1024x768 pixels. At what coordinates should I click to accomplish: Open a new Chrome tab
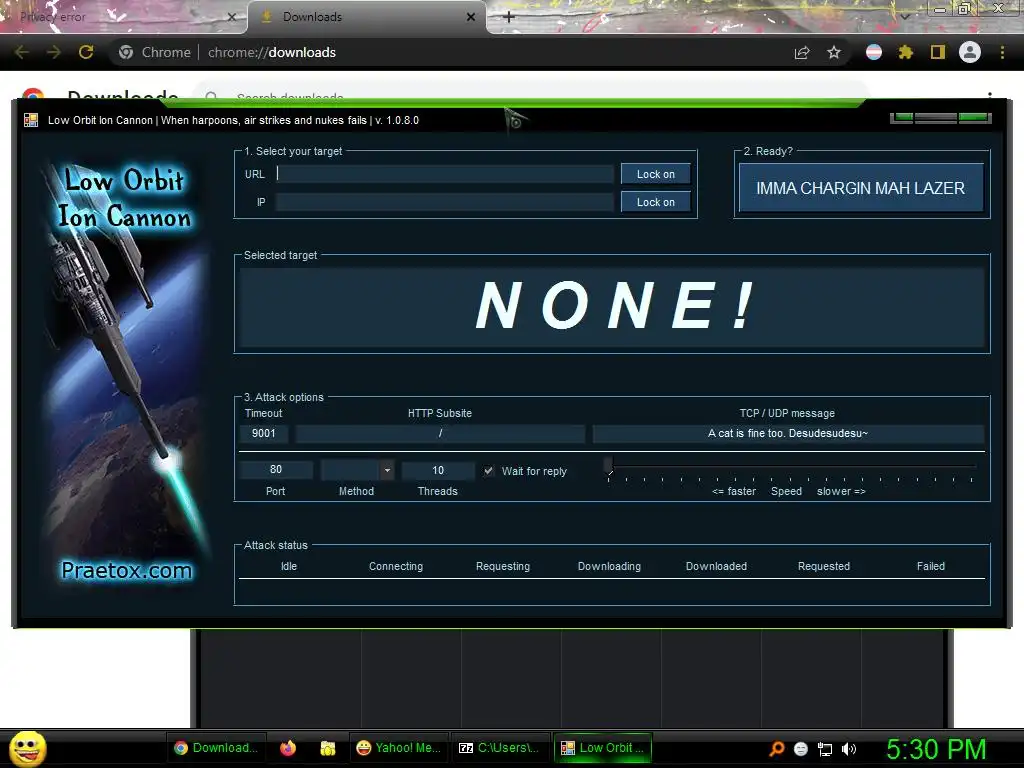click(x=509, y=17)
